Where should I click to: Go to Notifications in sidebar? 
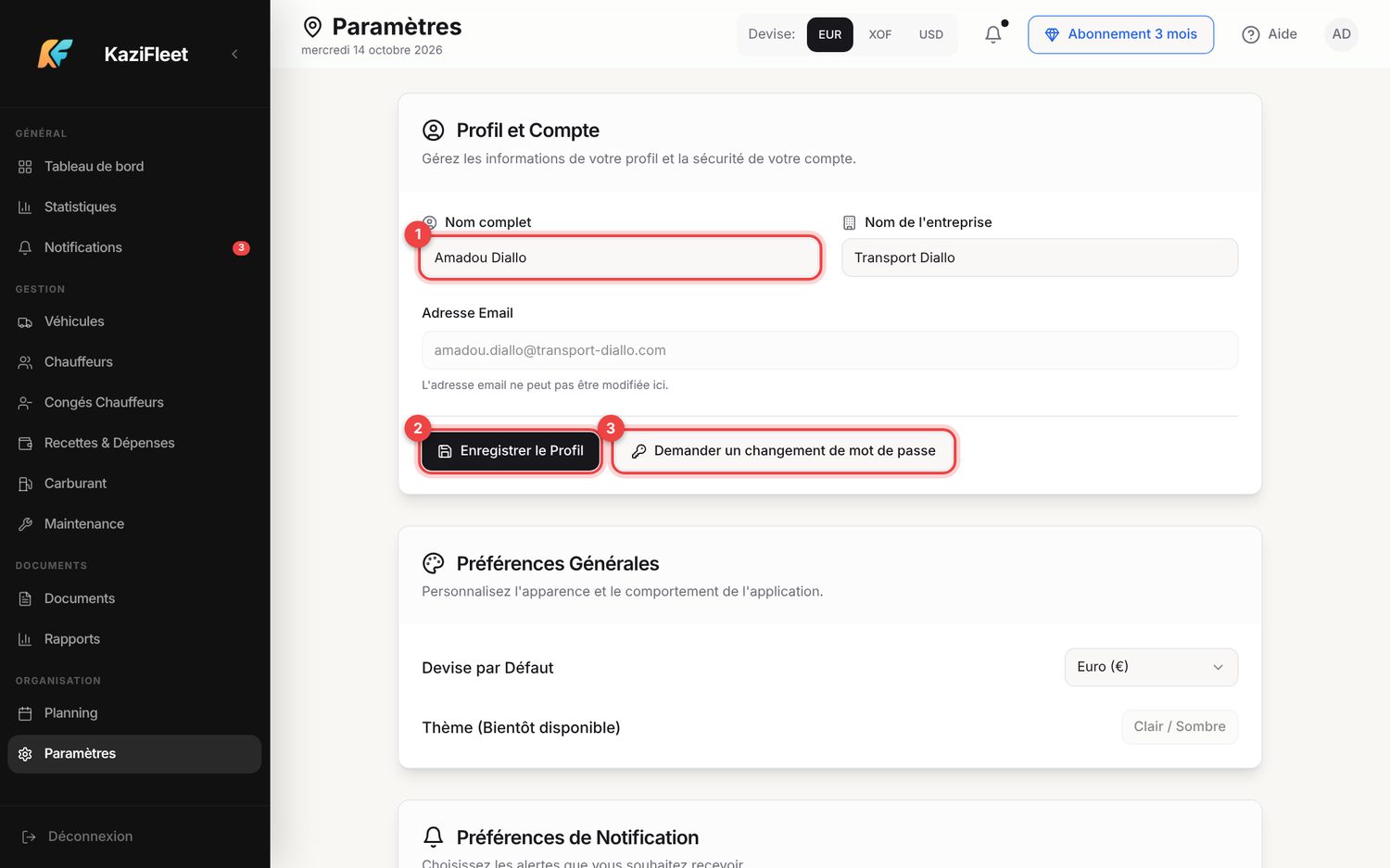tap(134, 247)
